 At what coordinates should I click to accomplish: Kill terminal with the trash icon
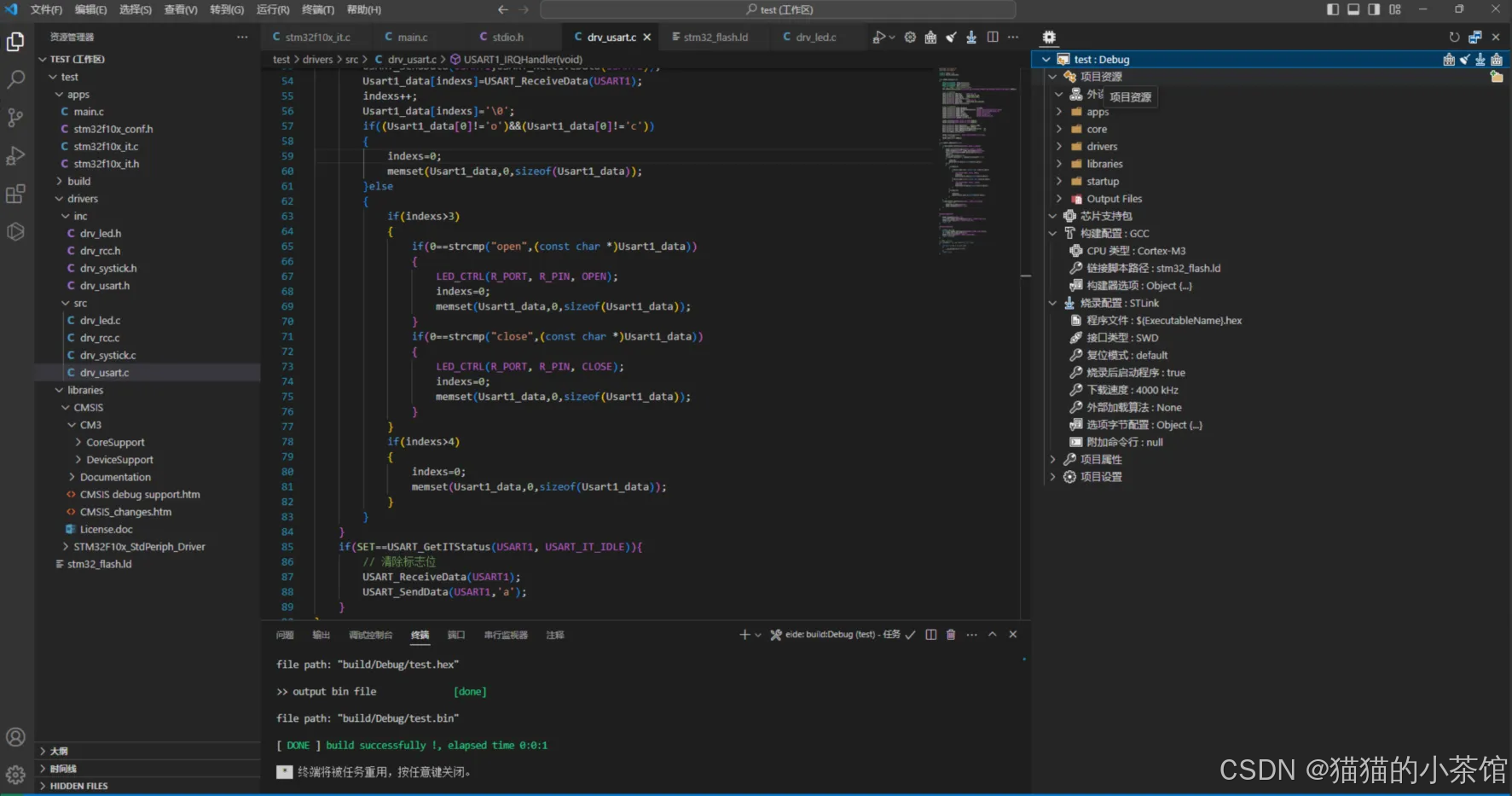click(x=951, y=635)
